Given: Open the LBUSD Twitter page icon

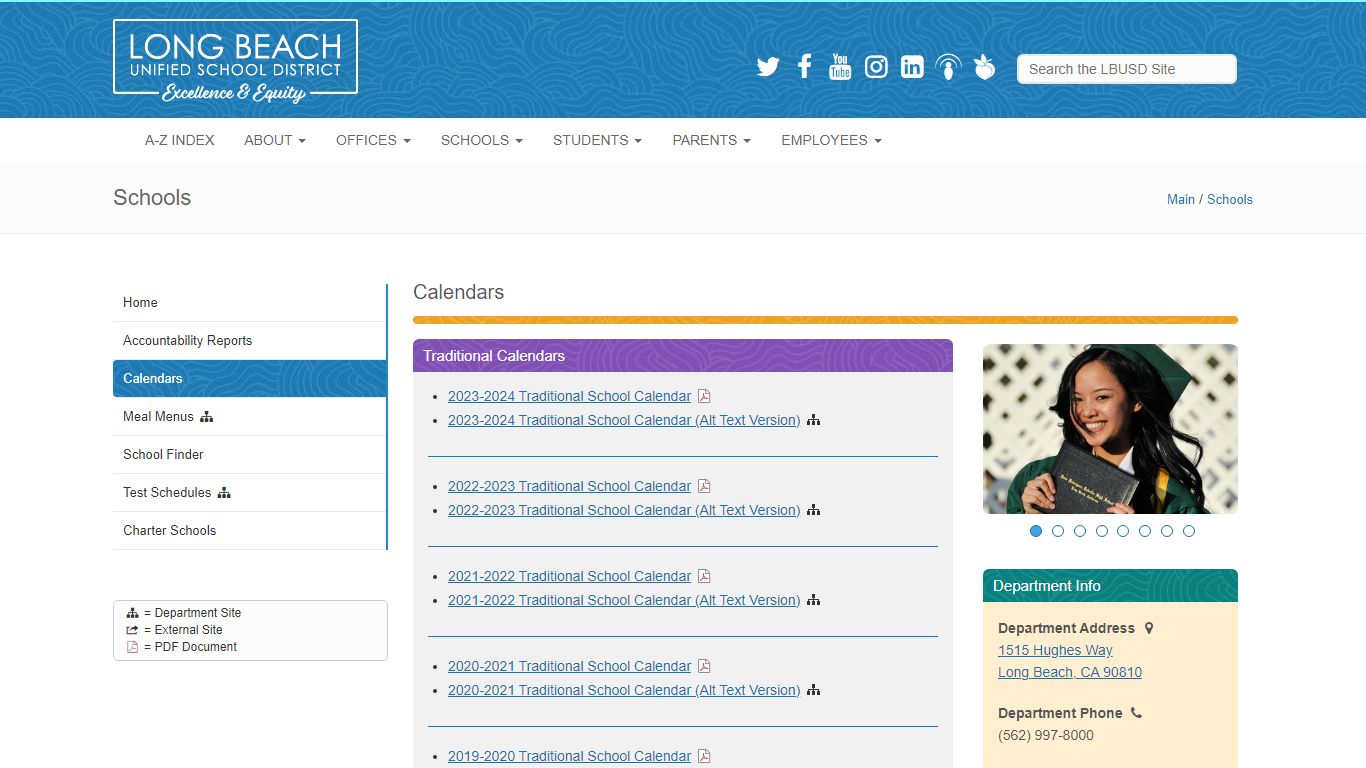Looking at the screenshot, I should (x=768, y=67).
